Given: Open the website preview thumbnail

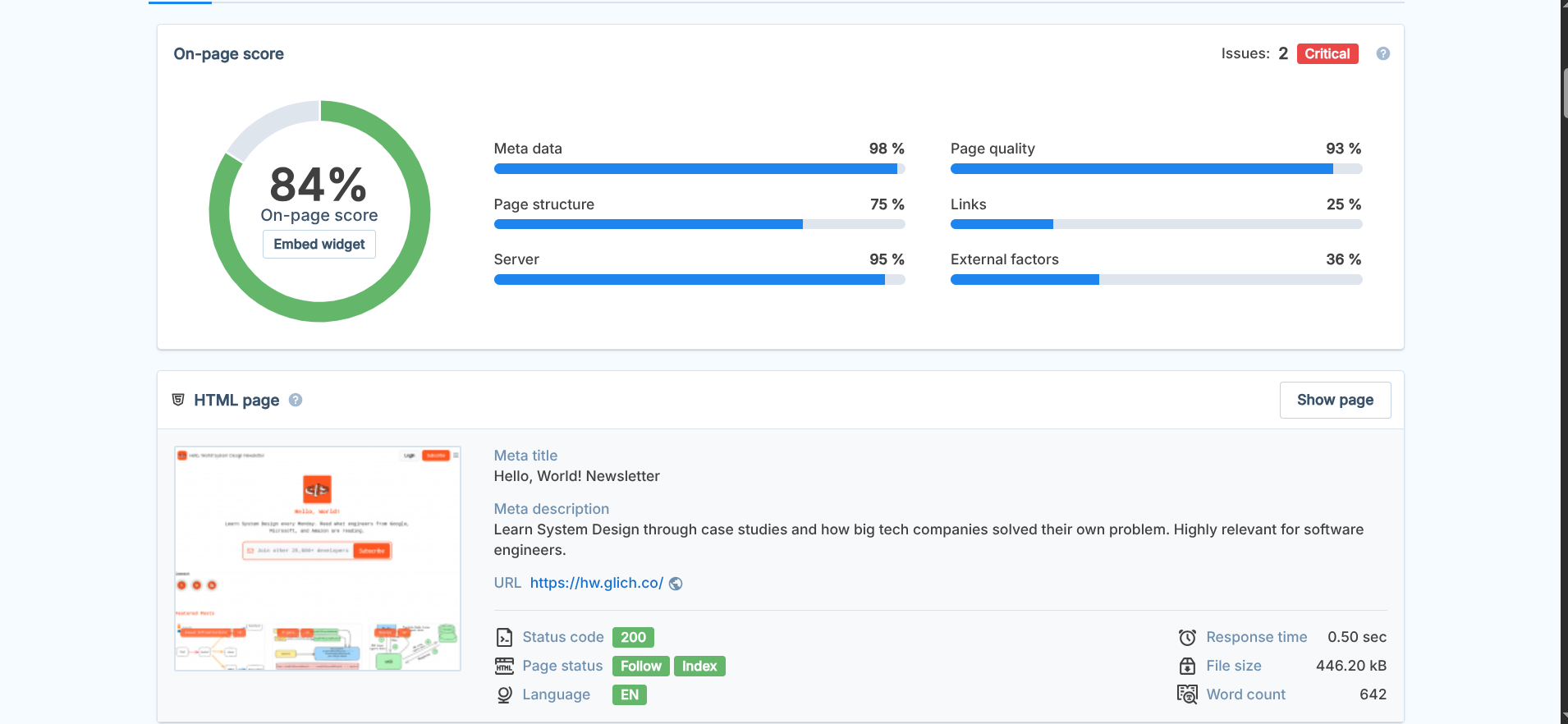Looking at the screenshot, I should 318,558.
